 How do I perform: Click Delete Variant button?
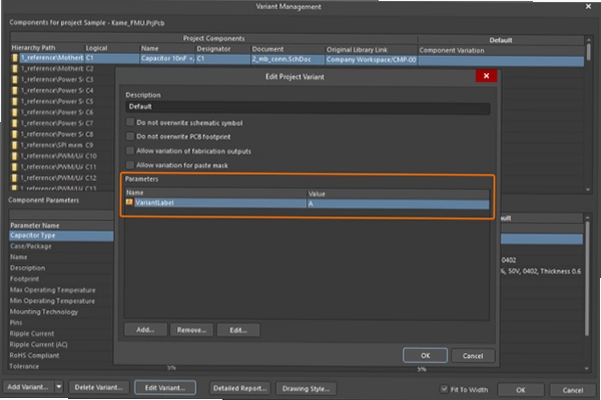click(x=99, y=387)
